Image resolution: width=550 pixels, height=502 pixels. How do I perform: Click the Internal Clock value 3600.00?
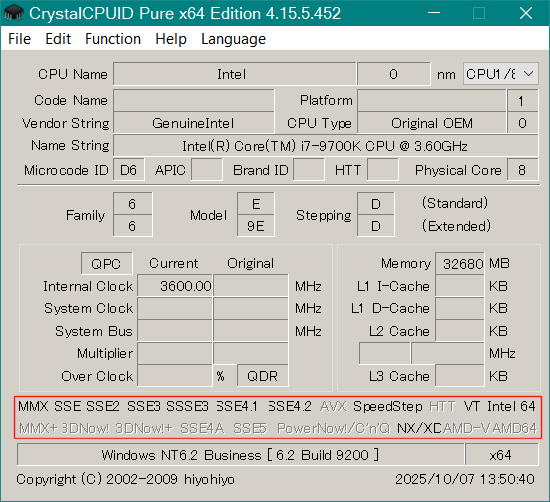pyautogui.click(x=175, y=286)
